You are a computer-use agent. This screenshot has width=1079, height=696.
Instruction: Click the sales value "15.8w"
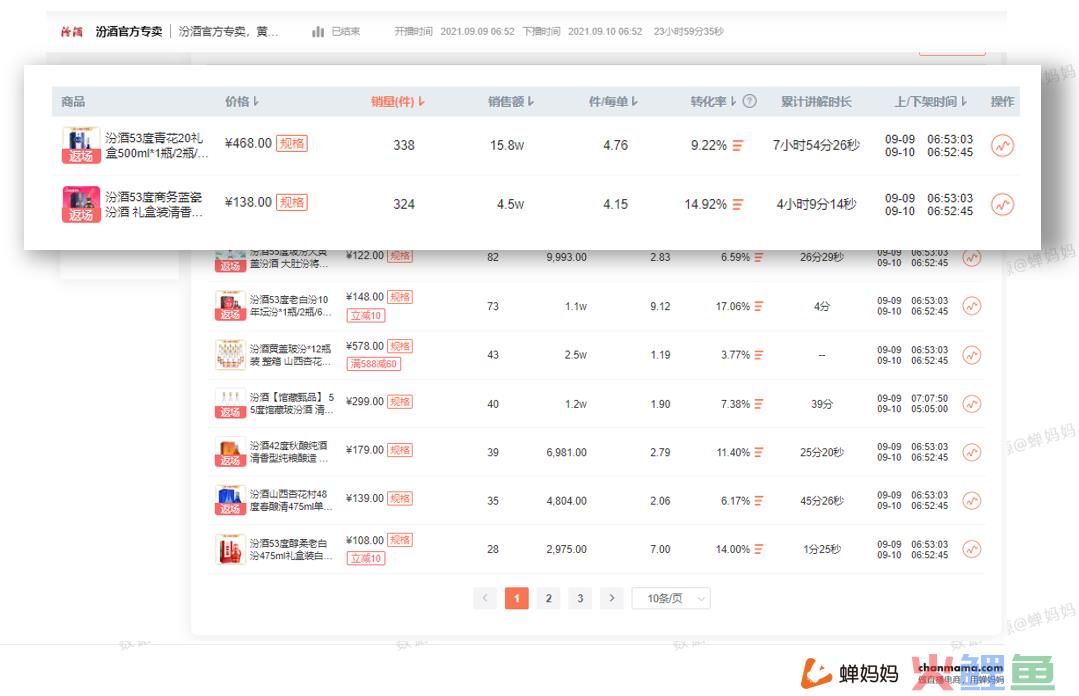point(507,145)
